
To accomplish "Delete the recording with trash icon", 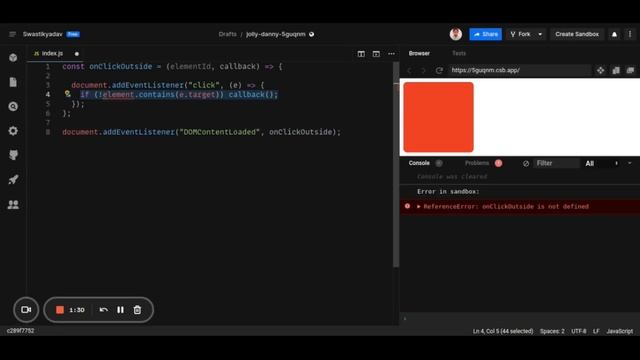I will (137, 310).
